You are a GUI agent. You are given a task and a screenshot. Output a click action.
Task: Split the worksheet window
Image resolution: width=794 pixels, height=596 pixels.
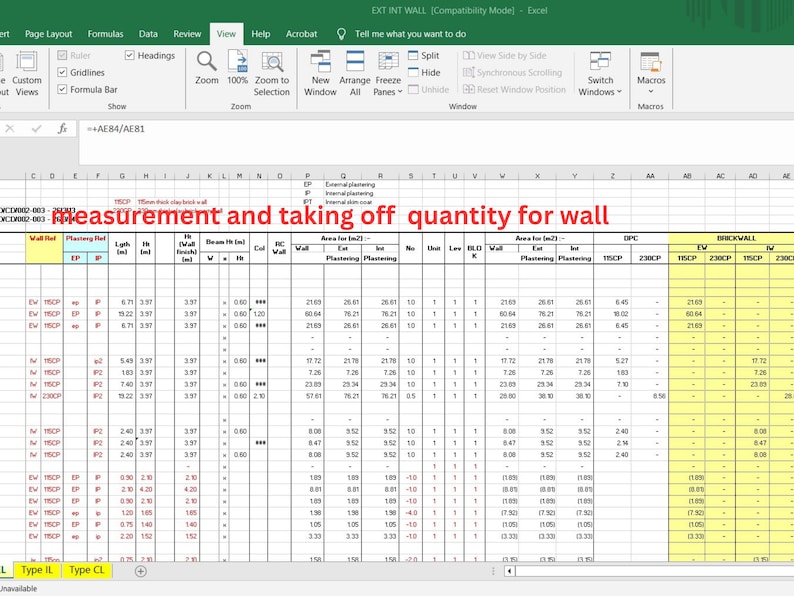[x=424, y=55]
